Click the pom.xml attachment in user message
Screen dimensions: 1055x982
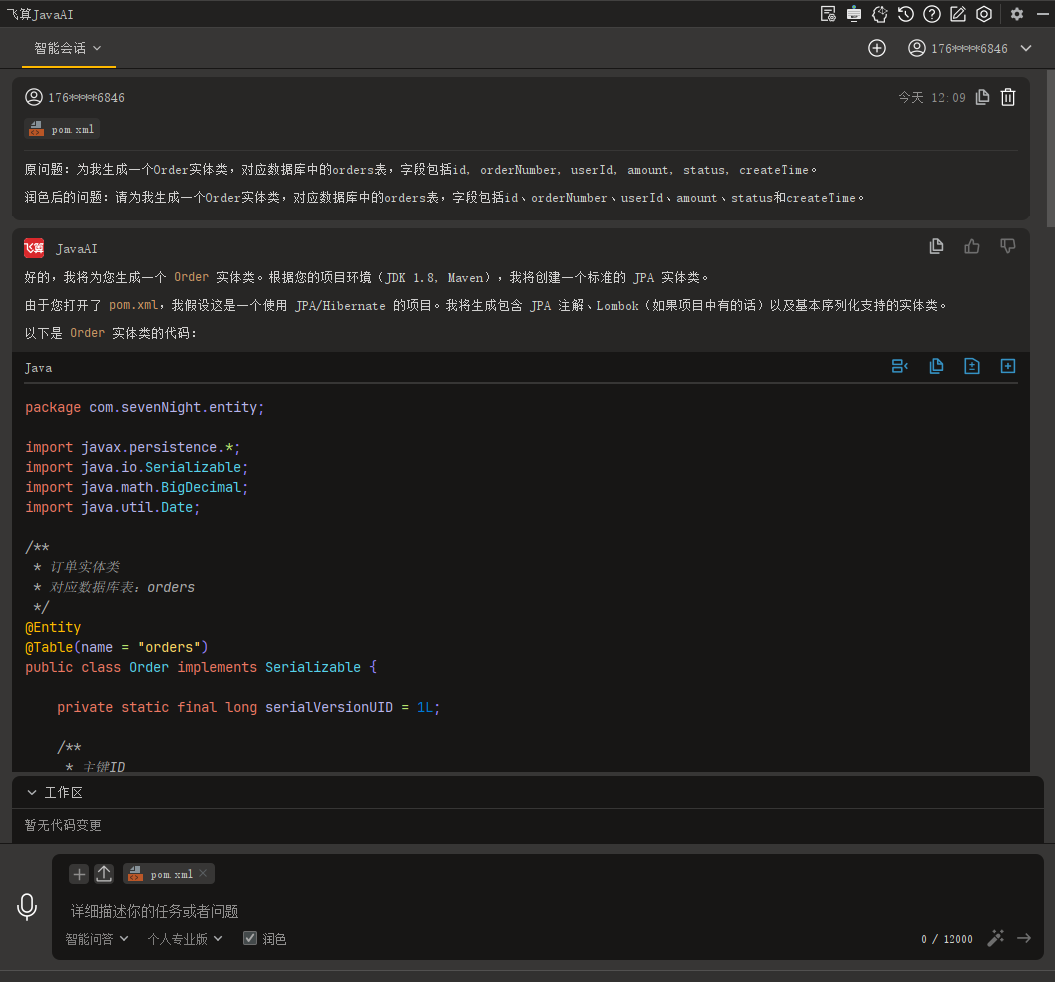(63, 129)
